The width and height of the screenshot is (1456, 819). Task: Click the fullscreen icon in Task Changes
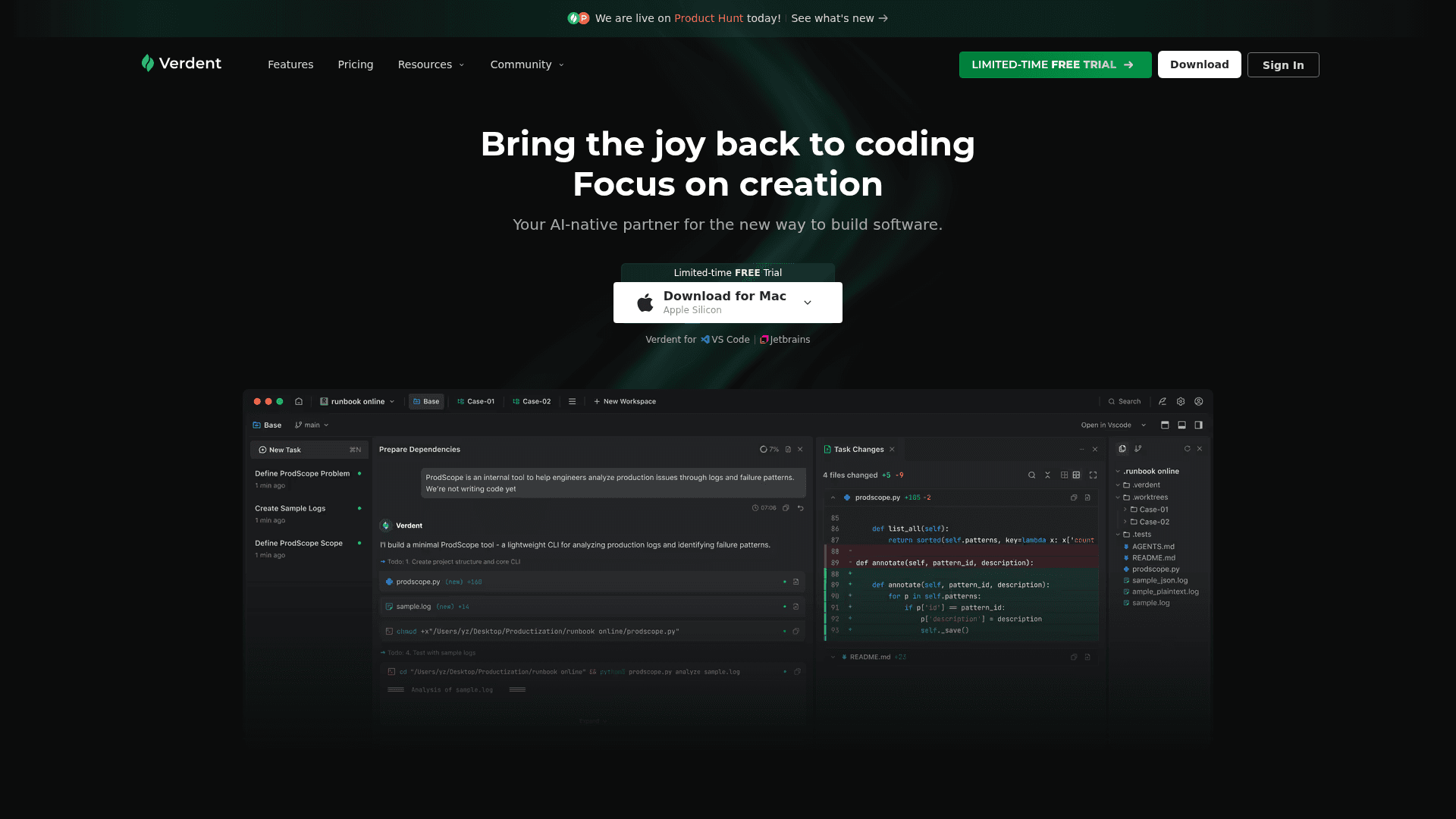tap(1093, 475)
